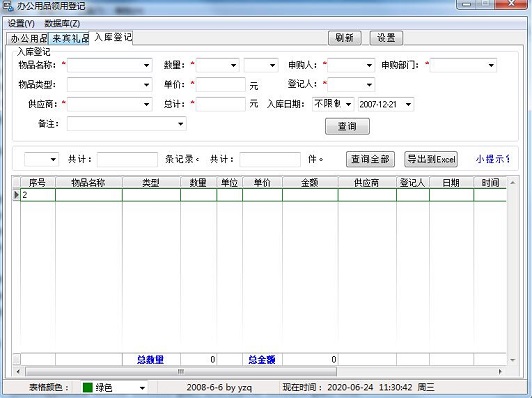Click the 共计 records count field
The height and width of the screenshot is (398, 532).
point(127,159)
